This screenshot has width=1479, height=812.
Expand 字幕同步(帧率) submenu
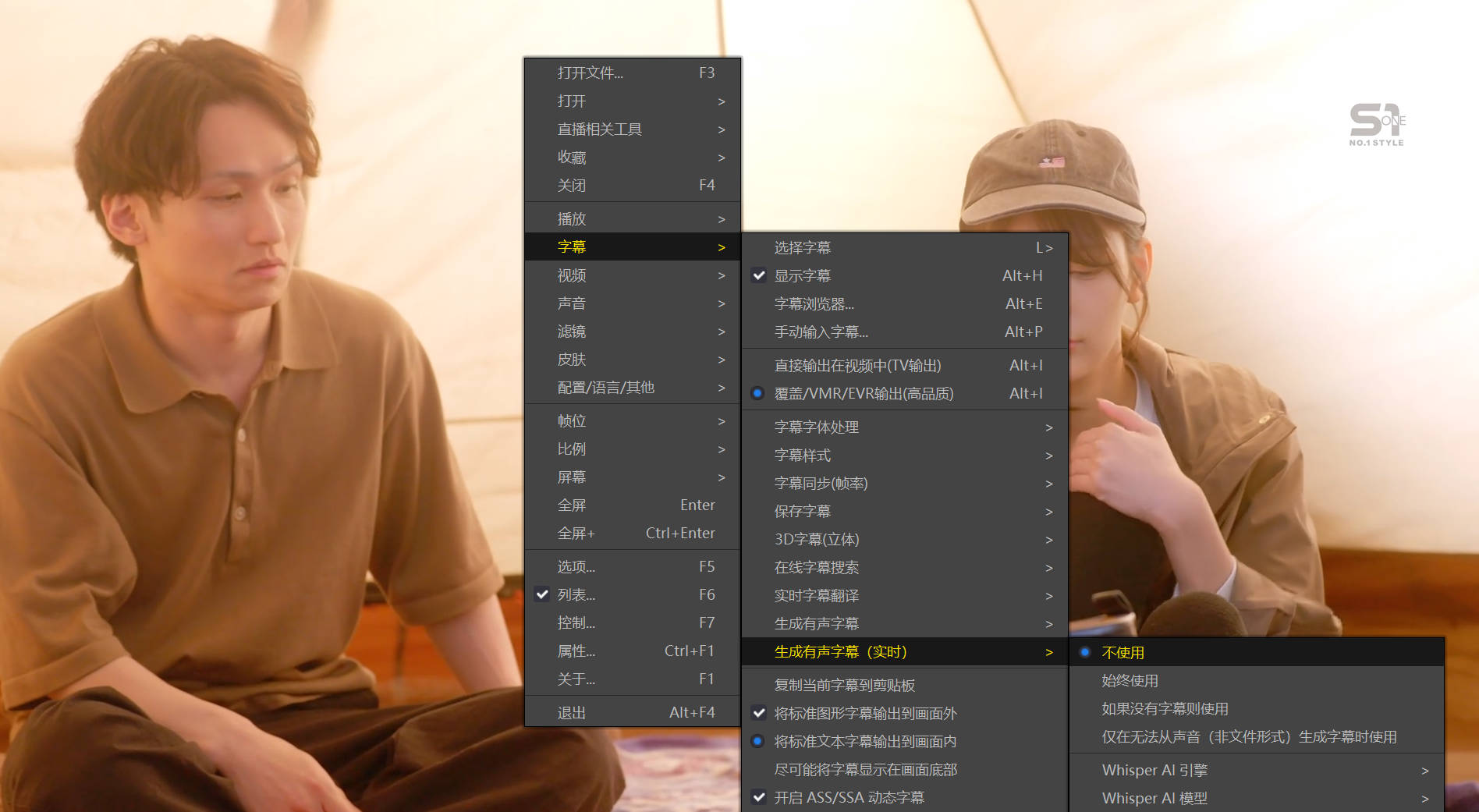[x=905, y=484]
